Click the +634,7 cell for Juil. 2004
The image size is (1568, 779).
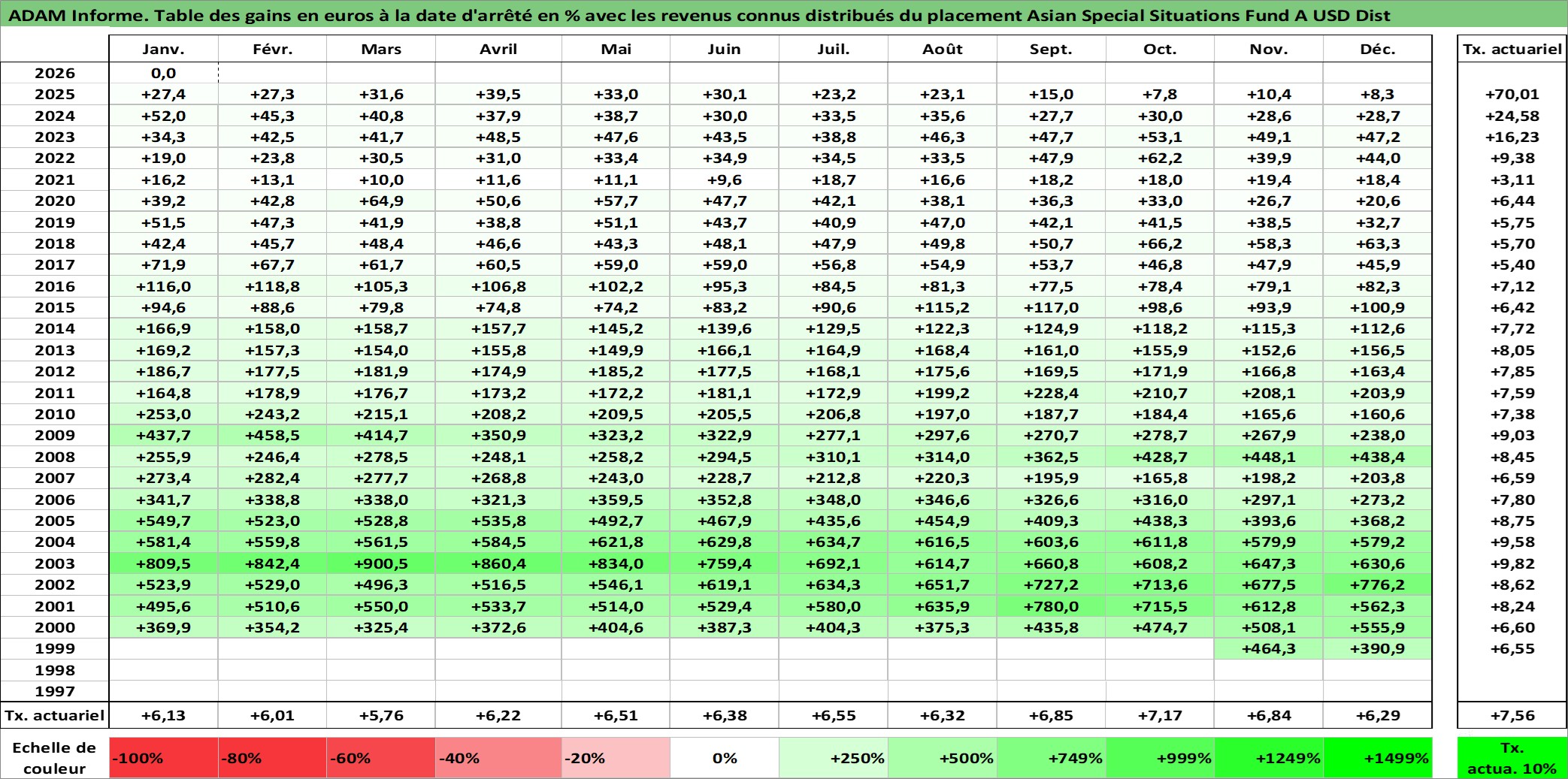click(834, 542)
